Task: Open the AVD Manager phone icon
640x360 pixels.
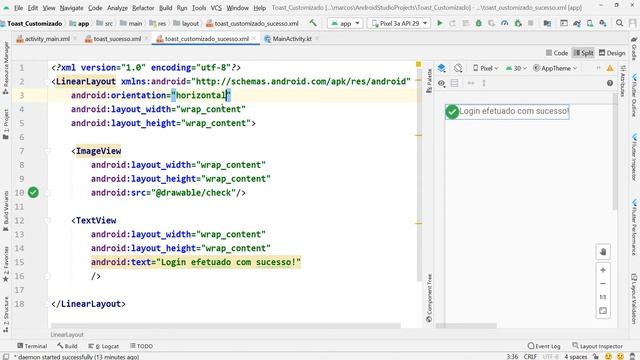Action: pos(590,23)
